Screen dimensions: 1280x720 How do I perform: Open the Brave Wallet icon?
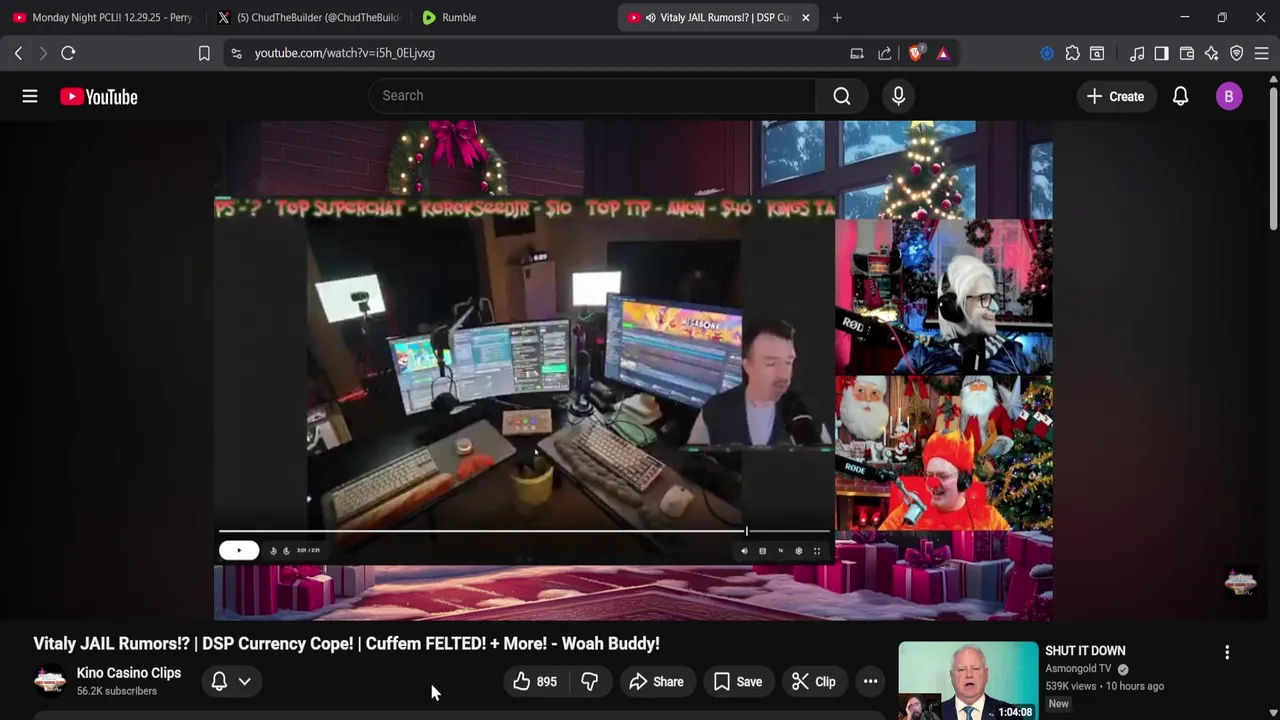click(1187, 53)
